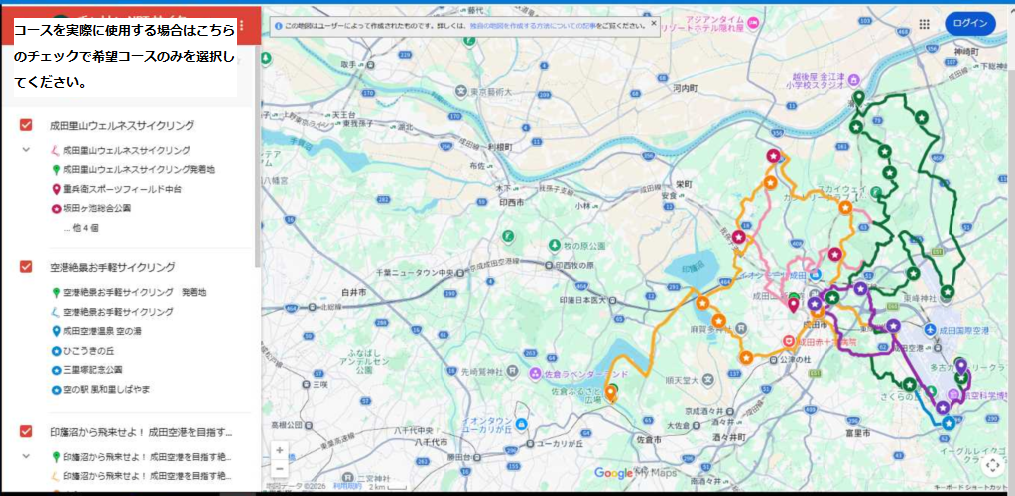Click the 佐倉ラベンダーランド attraction icon
Screen dimensions: 1015x496
535,373
